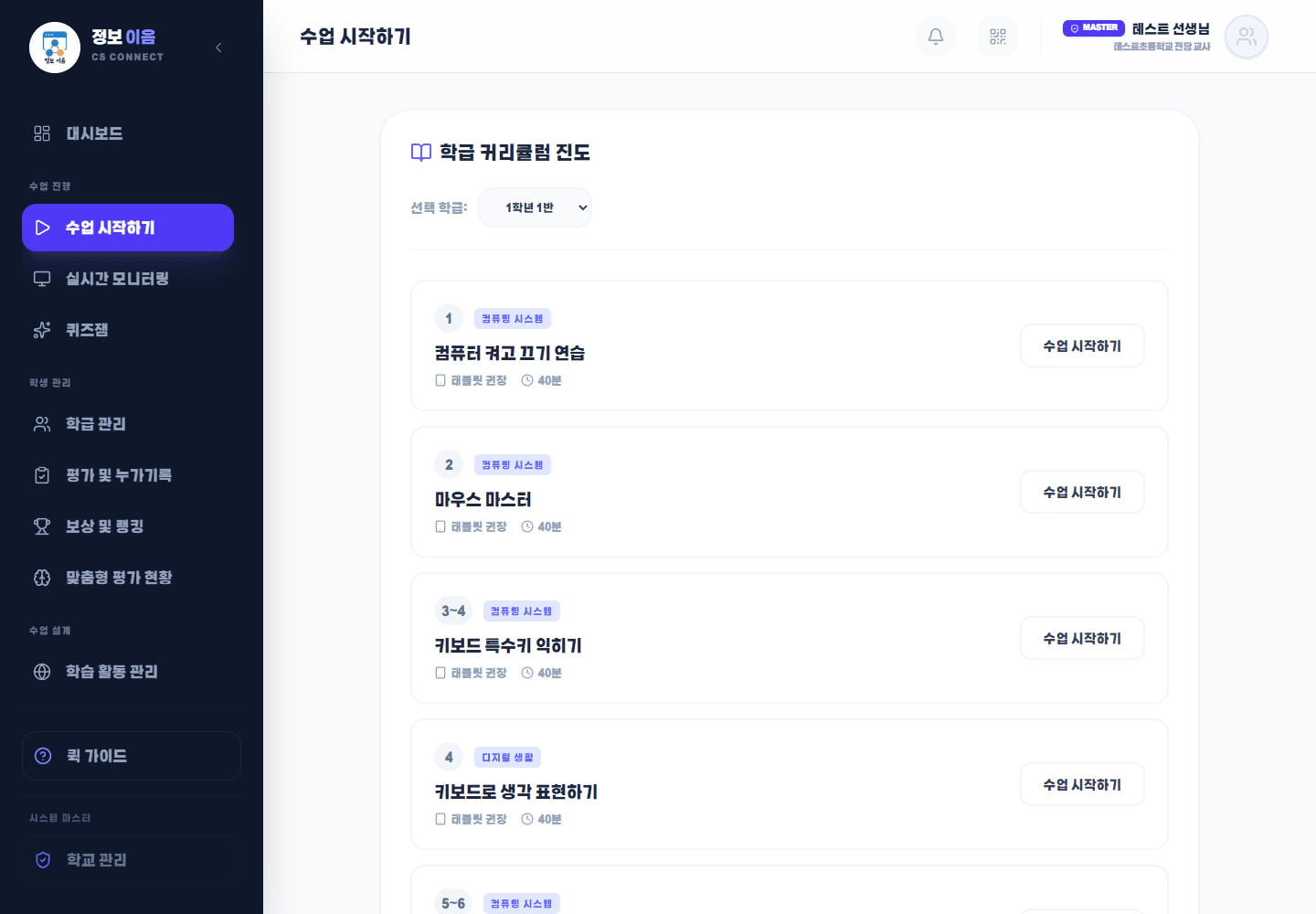Open the 퀵 가이드 button
The width and height of the screenshot is (1316, 914).
click(x=132, y=756)
